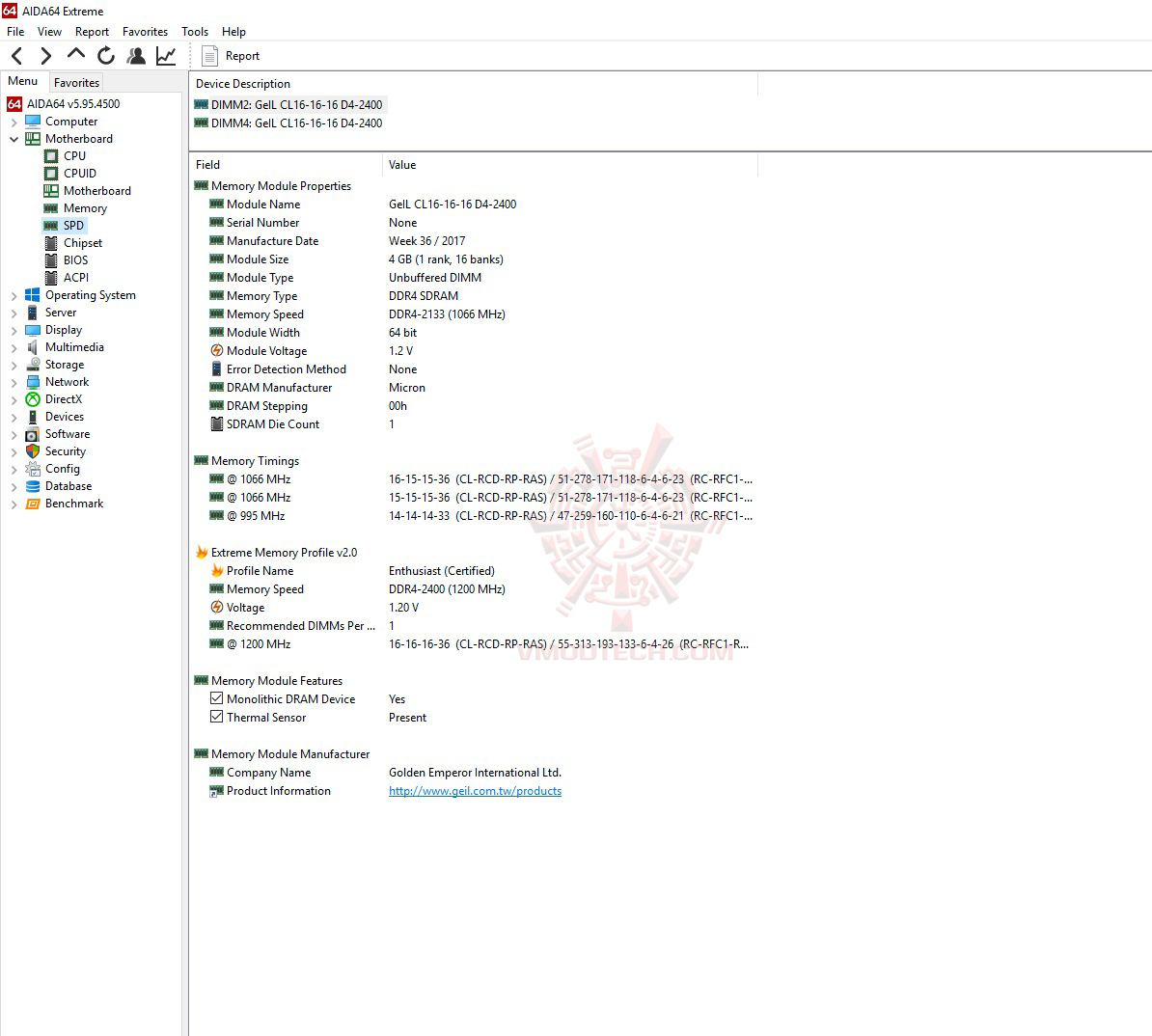The height and width of the screenshot is (1036, 1152).
Task: Select the DIMM4: GeIL CL16-16-16 D4-2400 device
Action: coord(288,123)
